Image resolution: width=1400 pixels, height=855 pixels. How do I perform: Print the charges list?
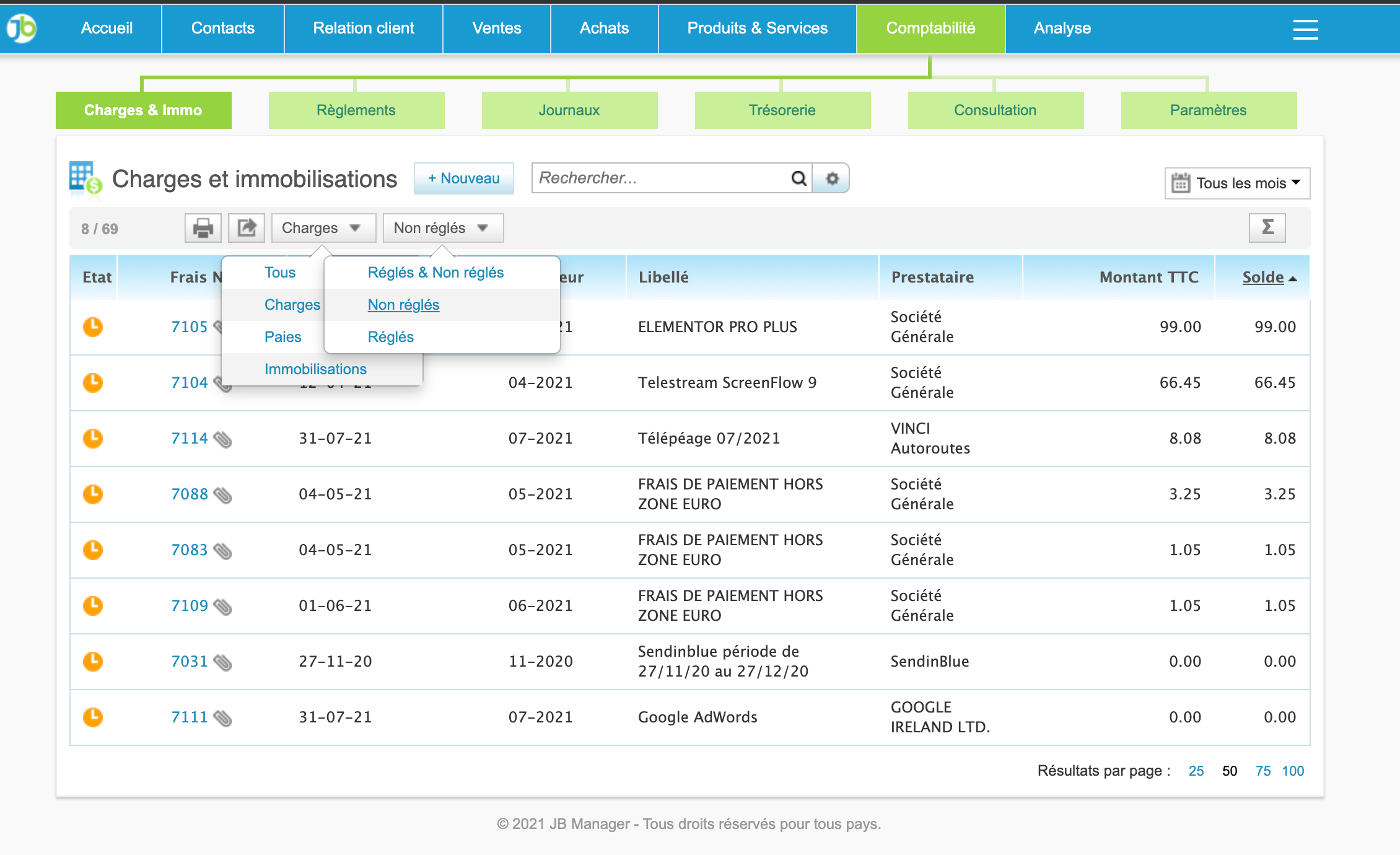click(x=203, y=227)
